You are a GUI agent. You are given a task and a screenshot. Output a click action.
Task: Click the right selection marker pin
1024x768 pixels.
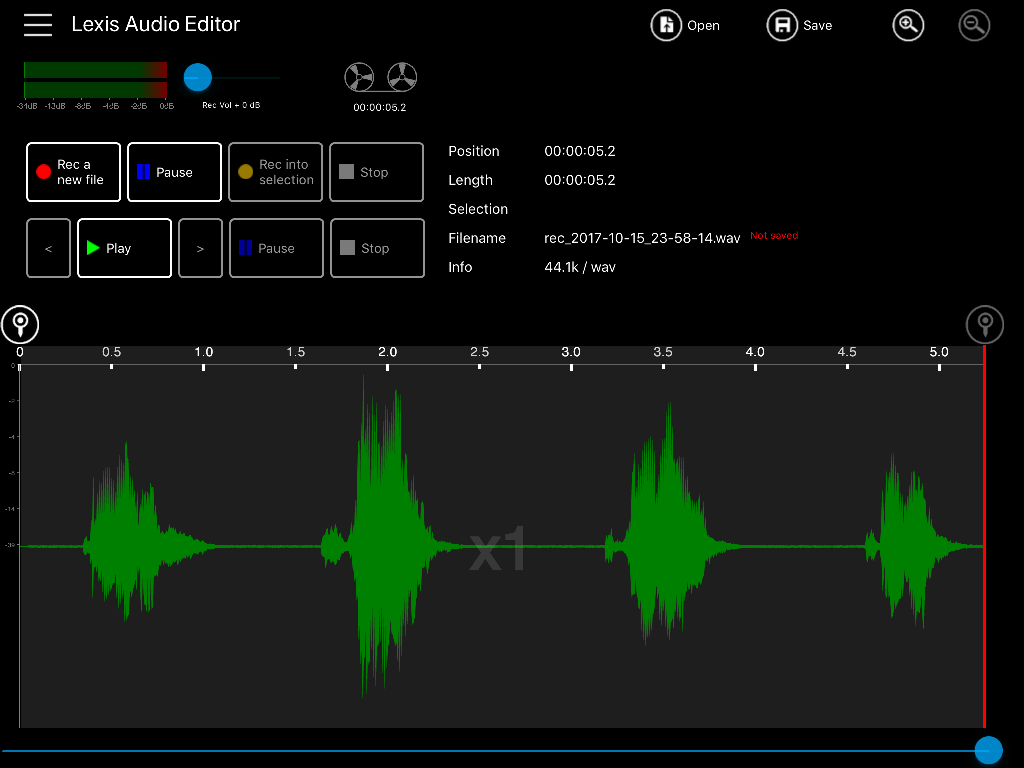coord(985,325)
